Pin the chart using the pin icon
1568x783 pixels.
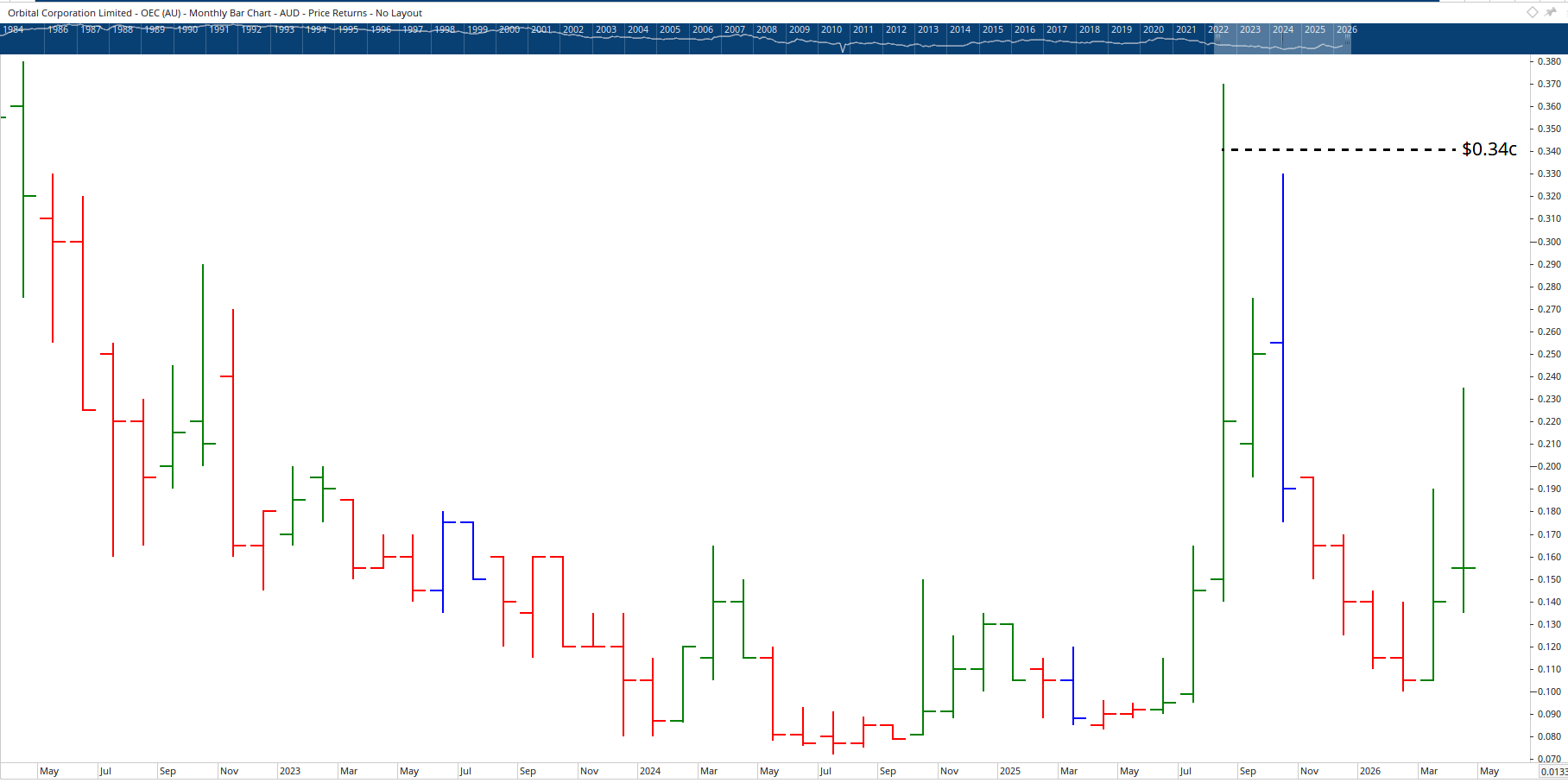pyautogui.click(x=1550, y=12)
